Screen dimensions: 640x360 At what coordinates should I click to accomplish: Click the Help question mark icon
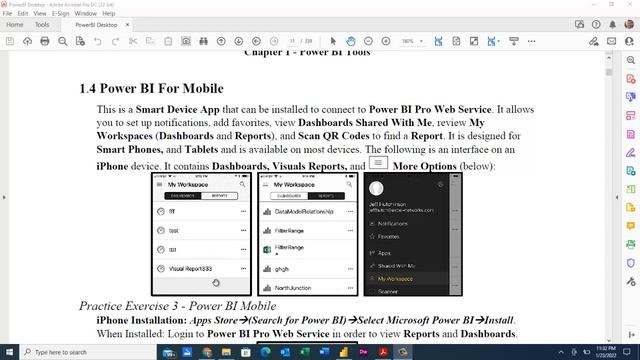[x=596, y=25]
